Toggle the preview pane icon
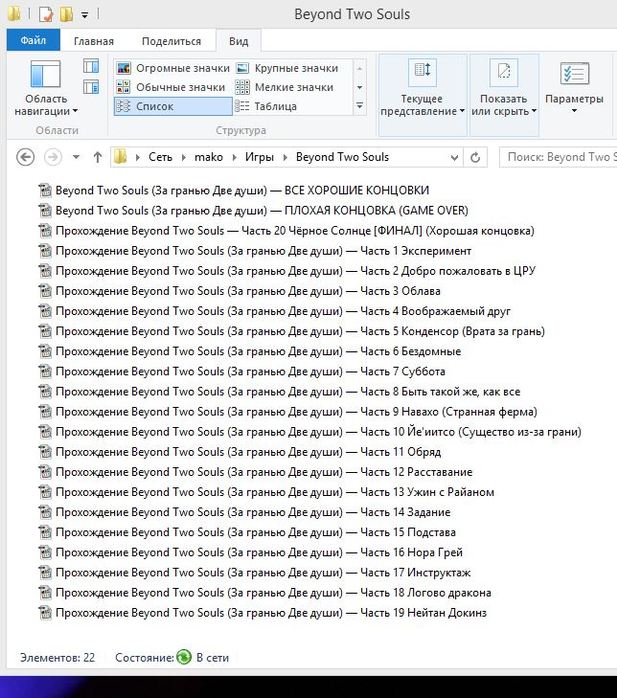 coord(91,66)
